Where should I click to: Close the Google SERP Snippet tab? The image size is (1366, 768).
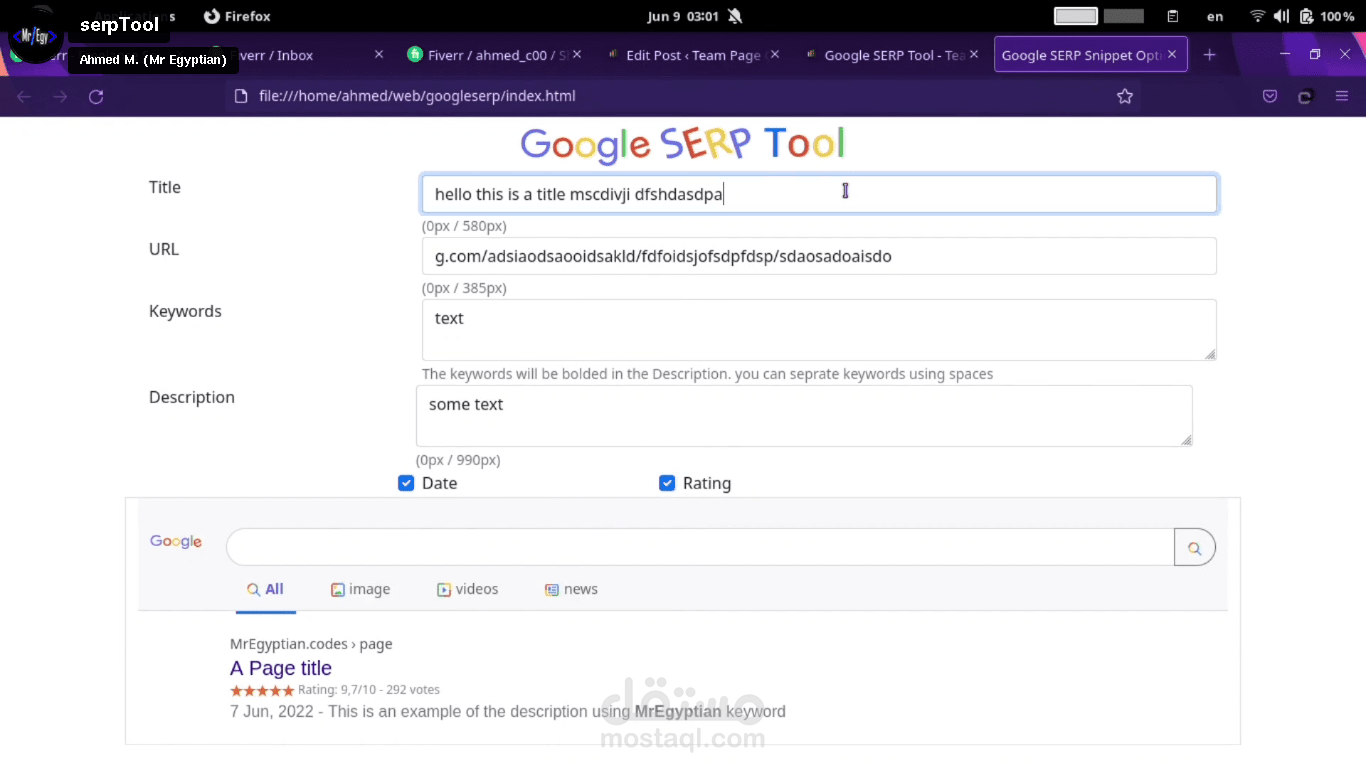point(1172,55)
